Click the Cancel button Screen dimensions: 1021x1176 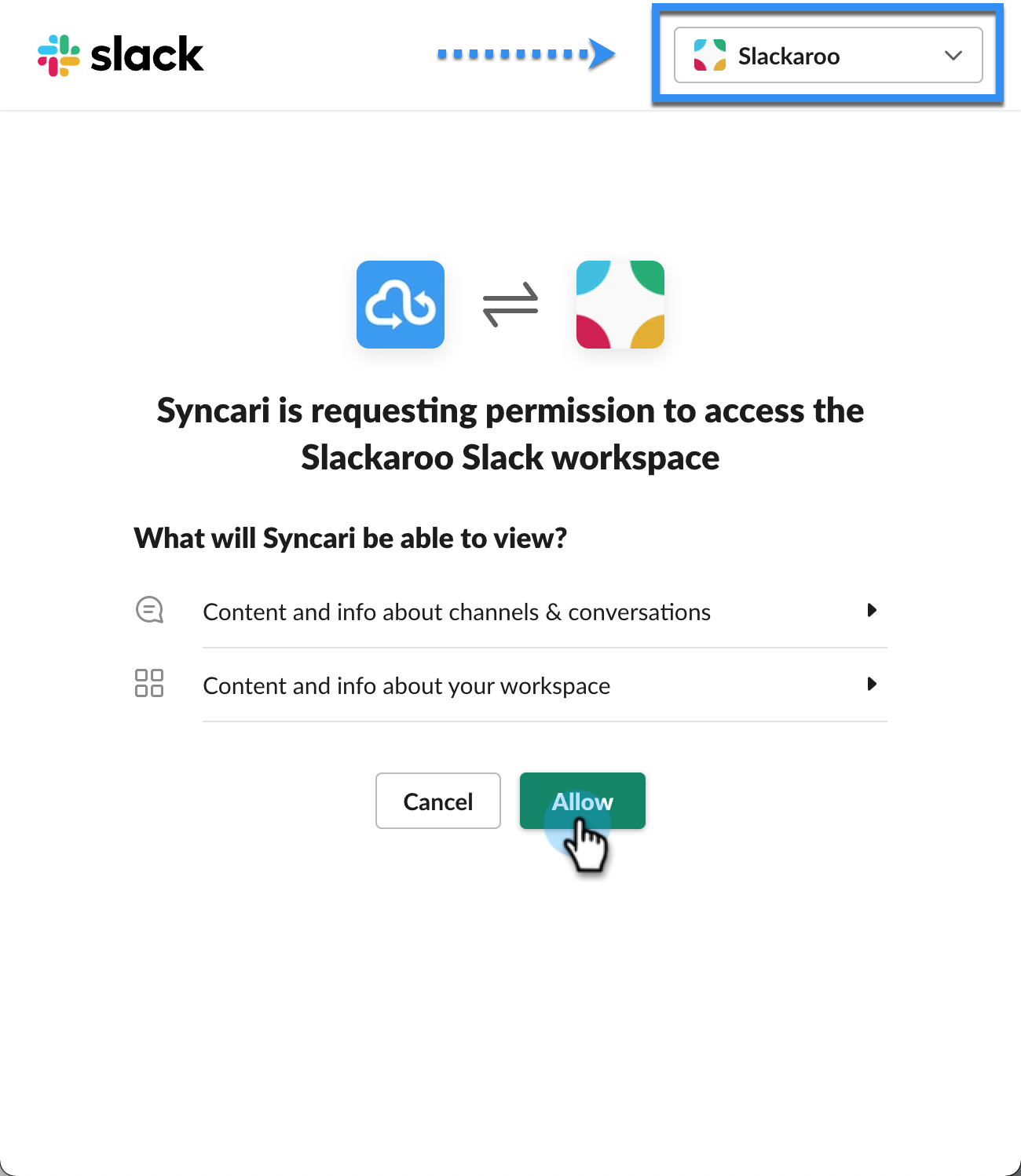point(438,801)
